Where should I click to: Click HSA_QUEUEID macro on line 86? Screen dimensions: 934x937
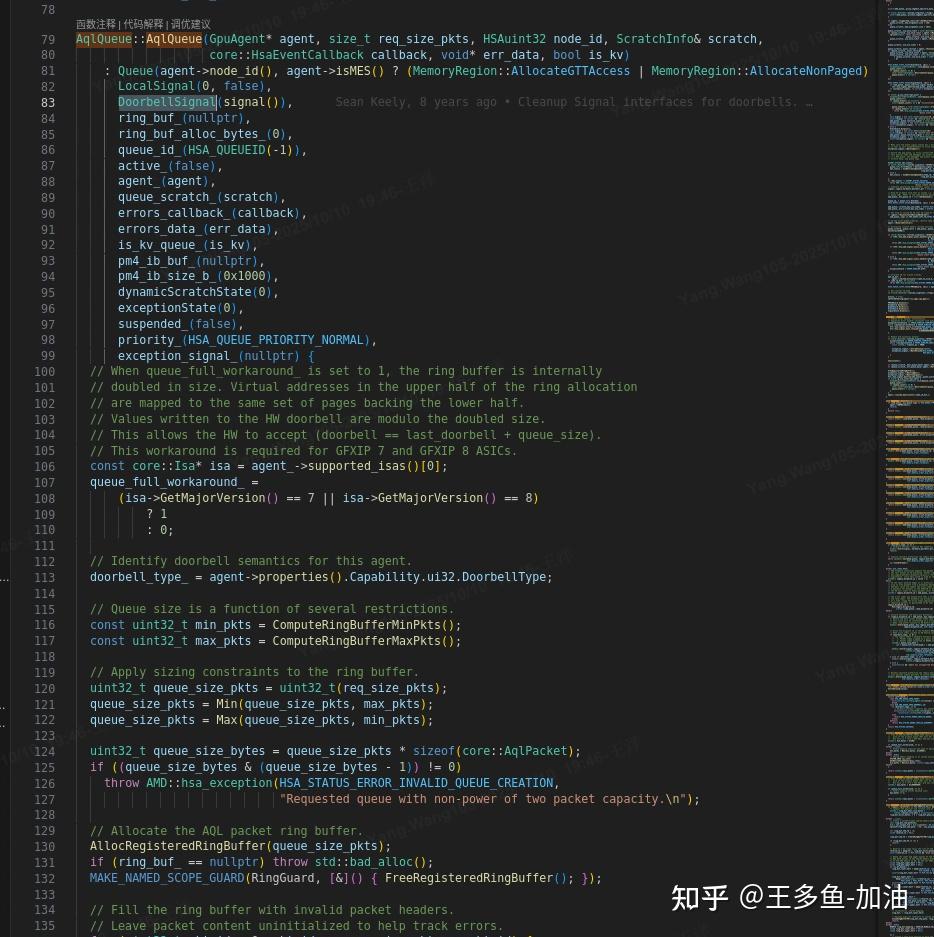[226, 150]
